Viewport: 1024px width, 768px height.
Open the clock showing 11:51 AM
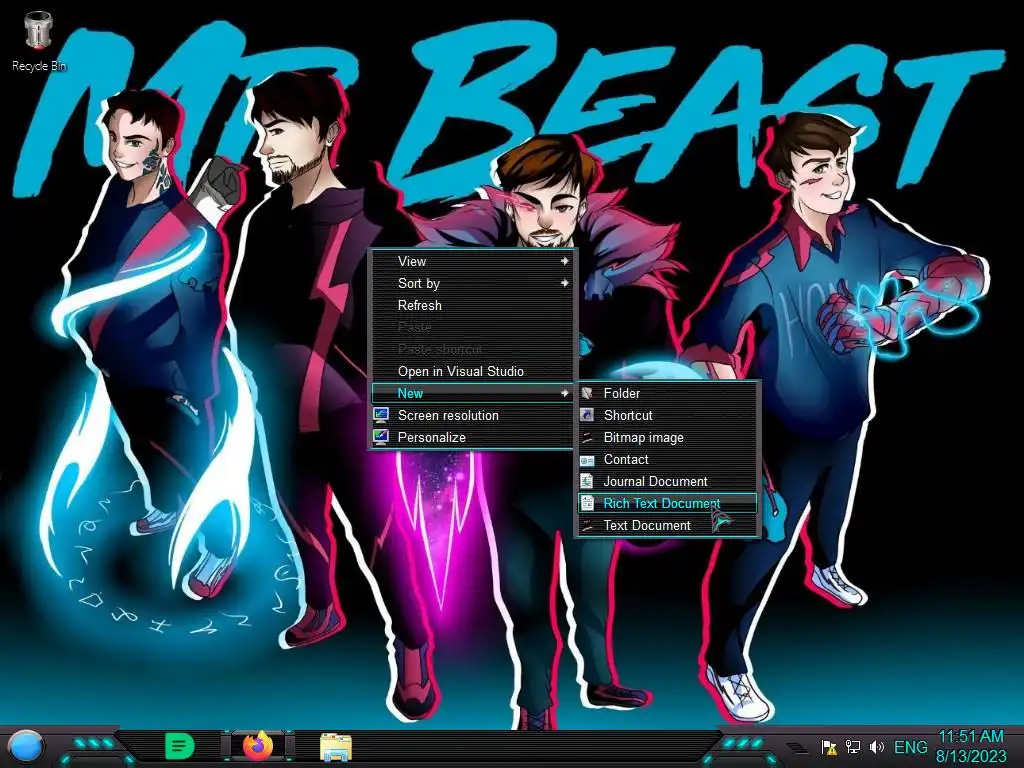coord(970,736)
